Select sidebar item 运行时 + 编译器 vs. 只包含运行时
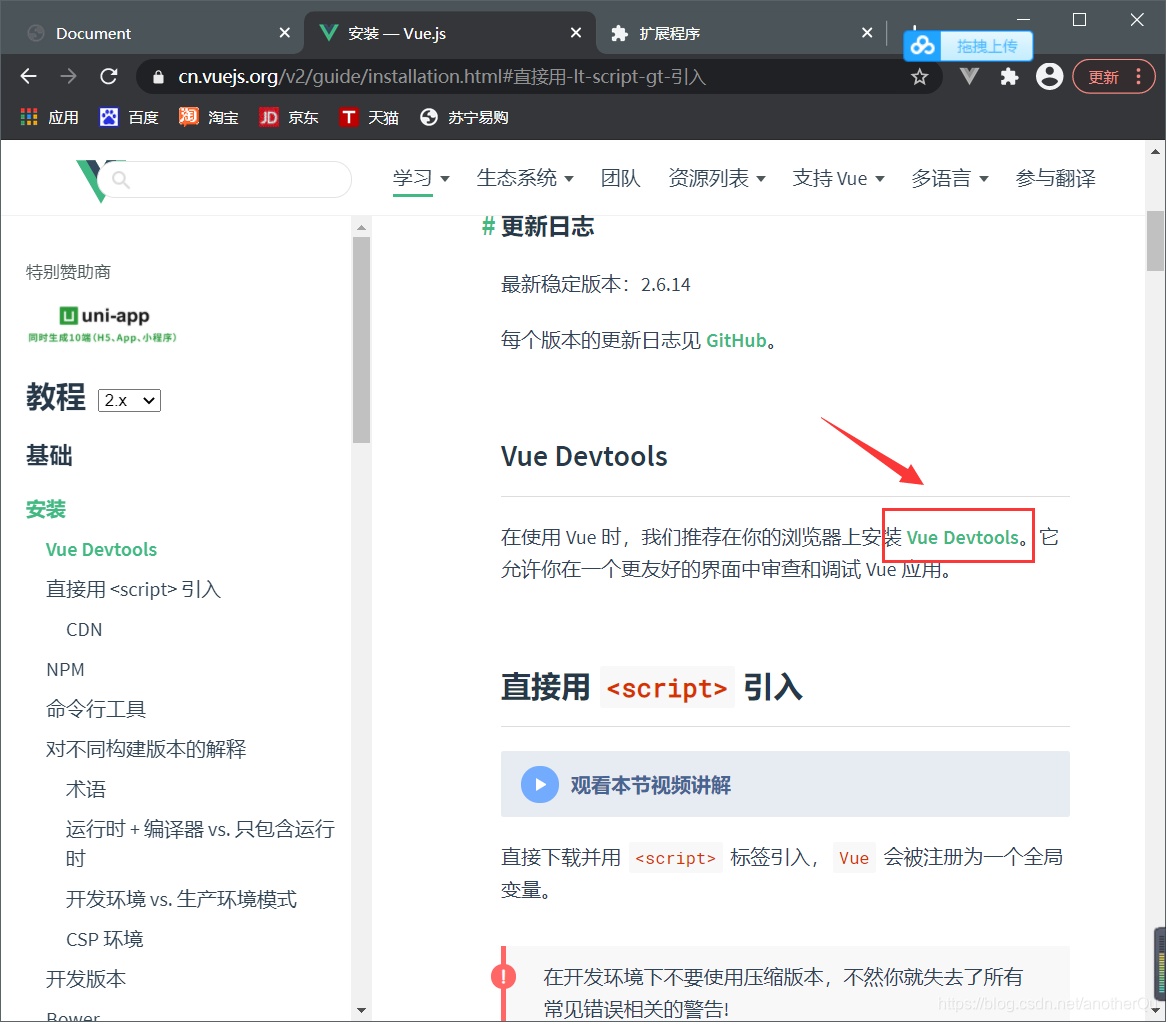 200,843
